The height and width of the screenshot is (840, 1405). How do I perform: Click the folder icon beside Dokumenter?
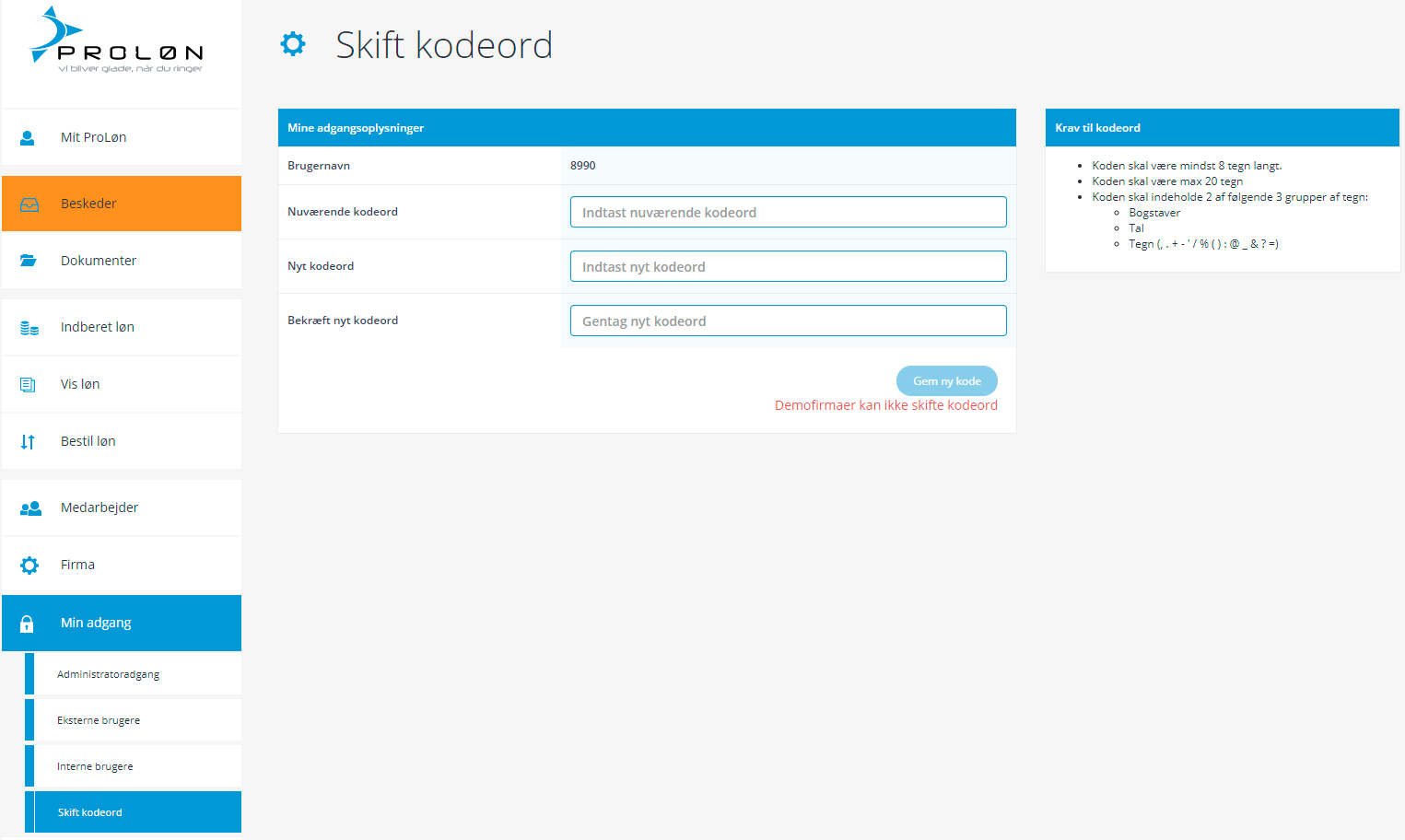(x=29, y=261)
